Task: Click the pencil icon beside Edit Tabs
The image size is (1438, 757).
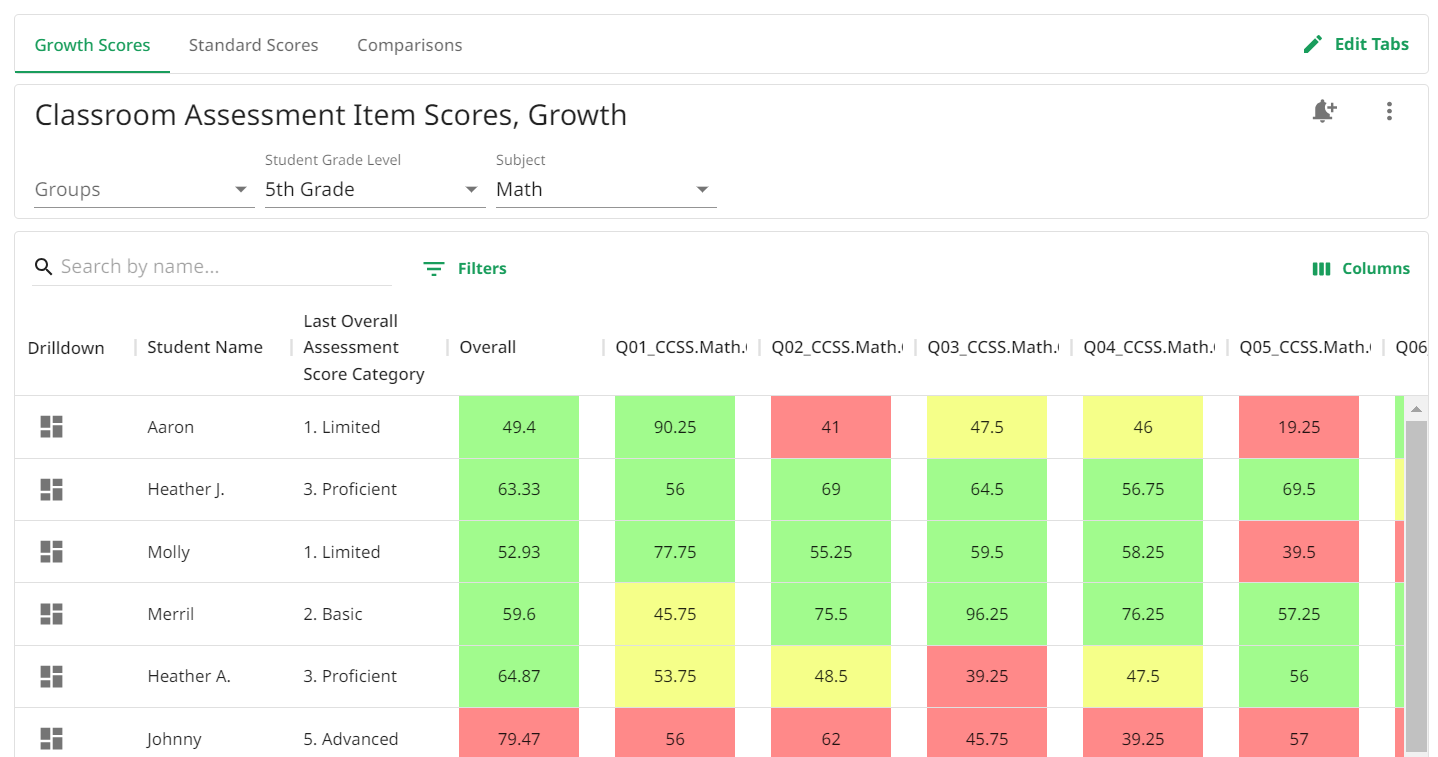Action: pos(1313,45)
